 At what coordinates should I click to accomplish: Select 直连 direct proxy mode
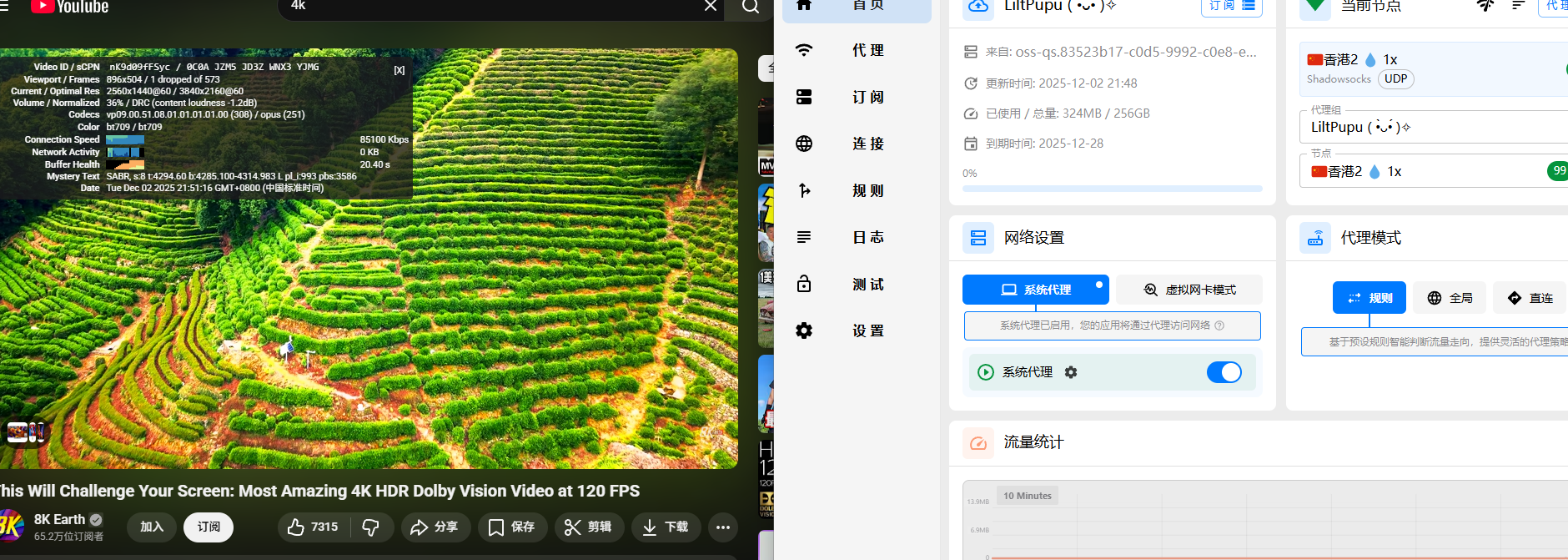1530,298
